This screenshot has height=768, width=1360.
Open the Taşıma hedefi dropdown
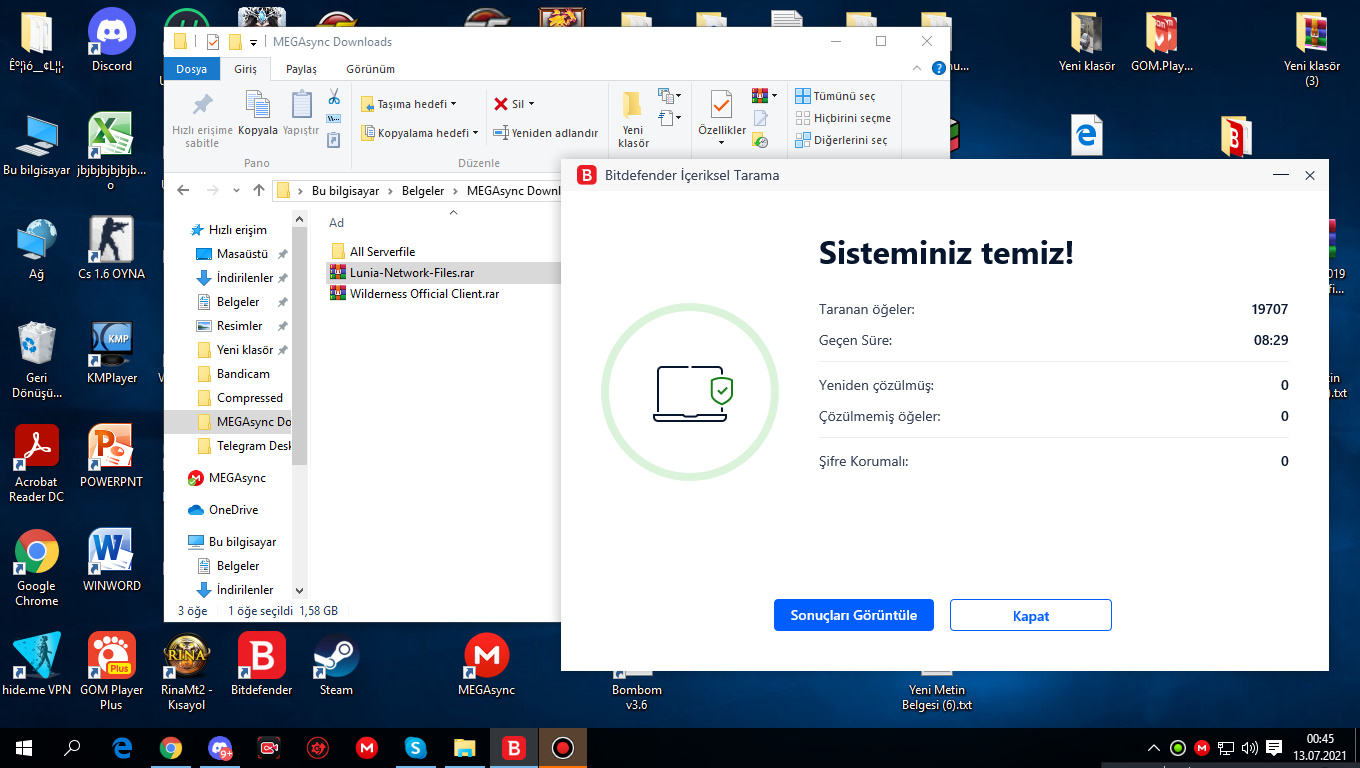pos(408,104)
